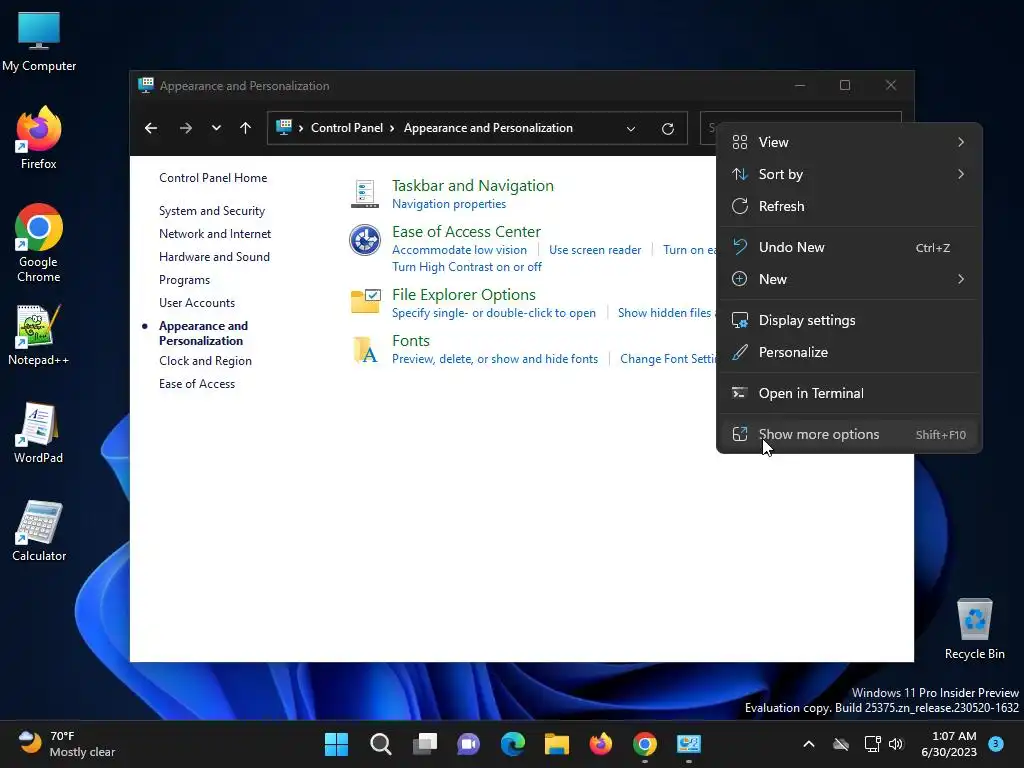Launch Firefox from the taskbar
The width and height of the screenshot is (1024, 768).
click(601, 744)
